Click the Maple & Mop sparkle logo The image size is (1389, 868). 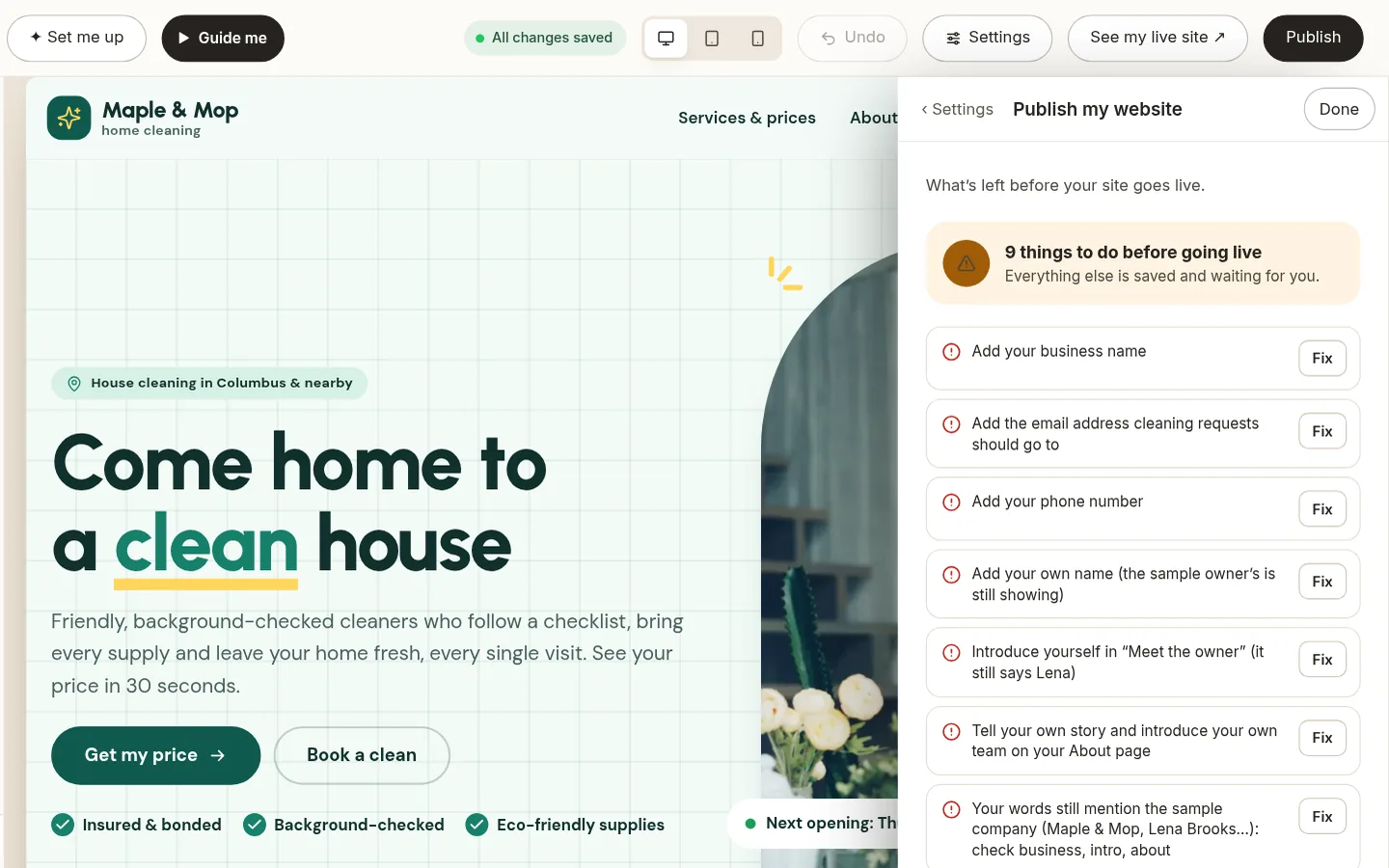[68, 118]
